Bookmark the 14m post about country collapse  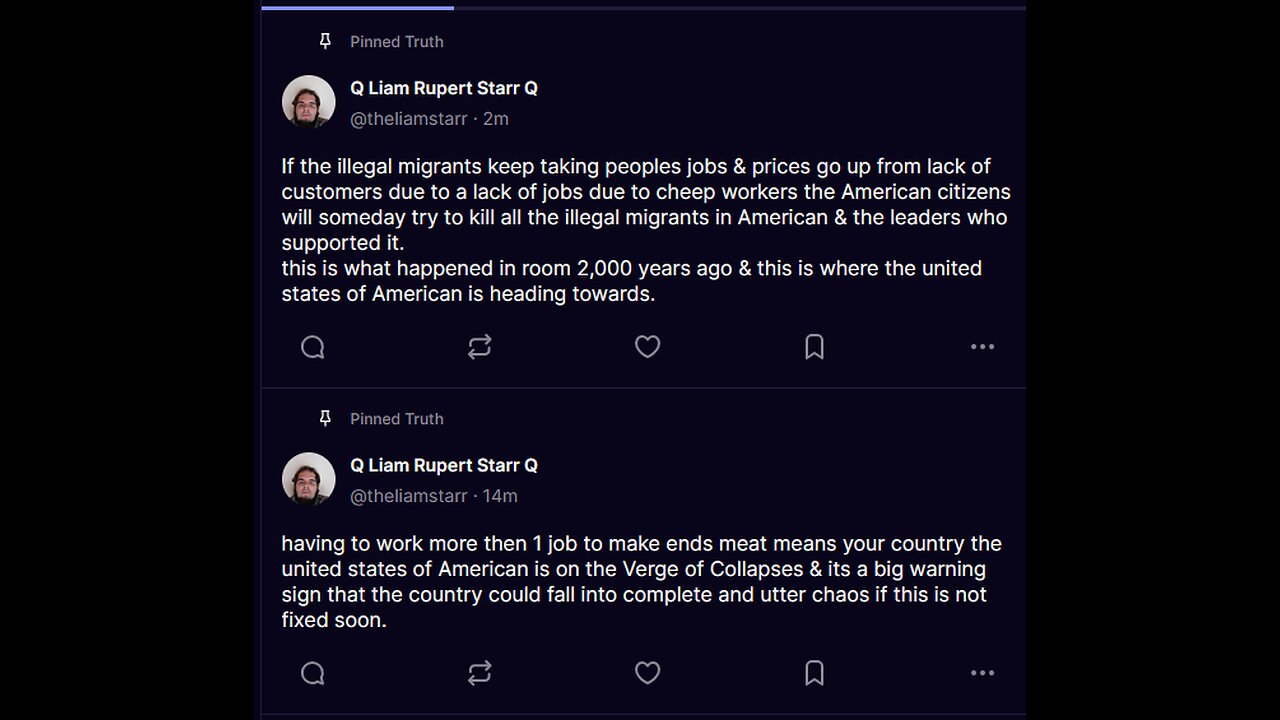coord(814,673)
